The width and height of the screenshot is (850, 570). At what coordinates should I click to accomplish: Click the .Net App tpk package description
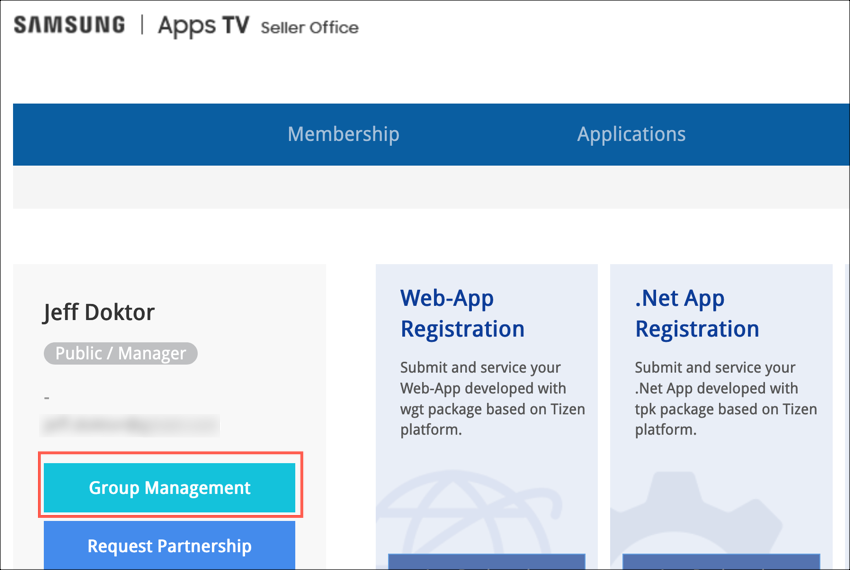coord(725,398)
